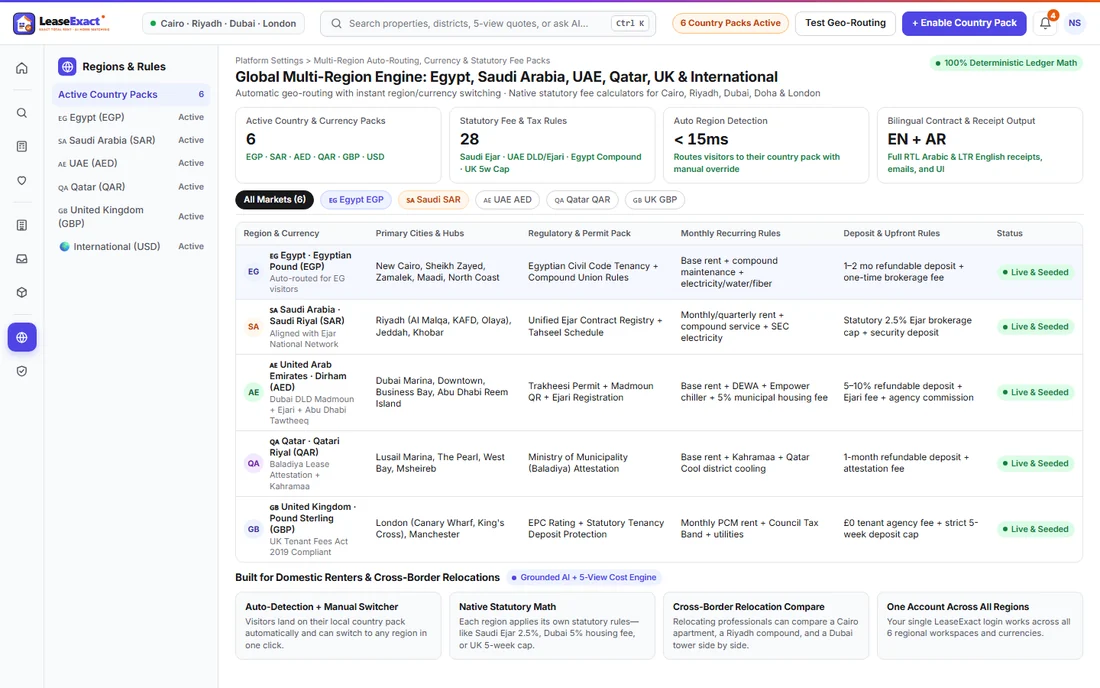The image size is (1100, 688).
Task: Open the cube icon in the left sidebar
Action: pos(22,292)
